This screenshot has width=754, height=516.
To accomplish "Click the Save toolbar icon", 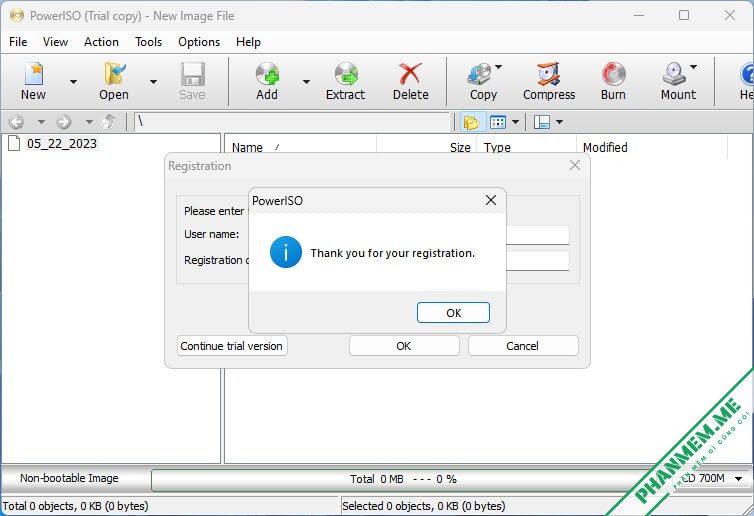I will (x=192, y=75).
